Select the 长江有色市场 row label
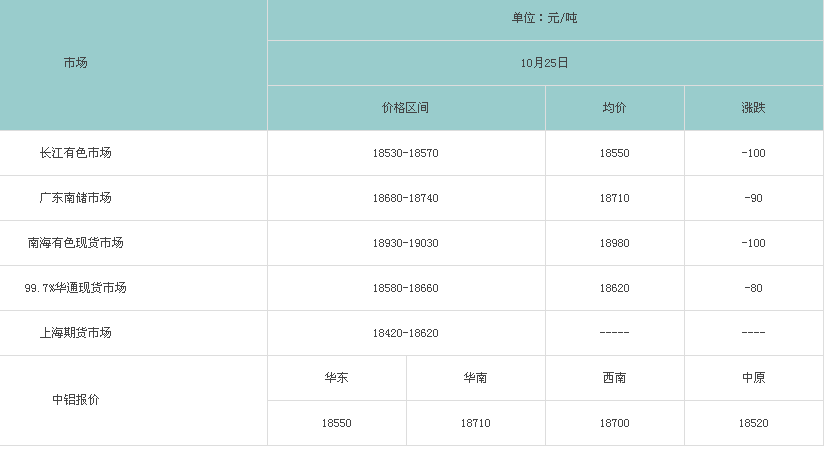 pyautogui.click(x=75, y=153)
